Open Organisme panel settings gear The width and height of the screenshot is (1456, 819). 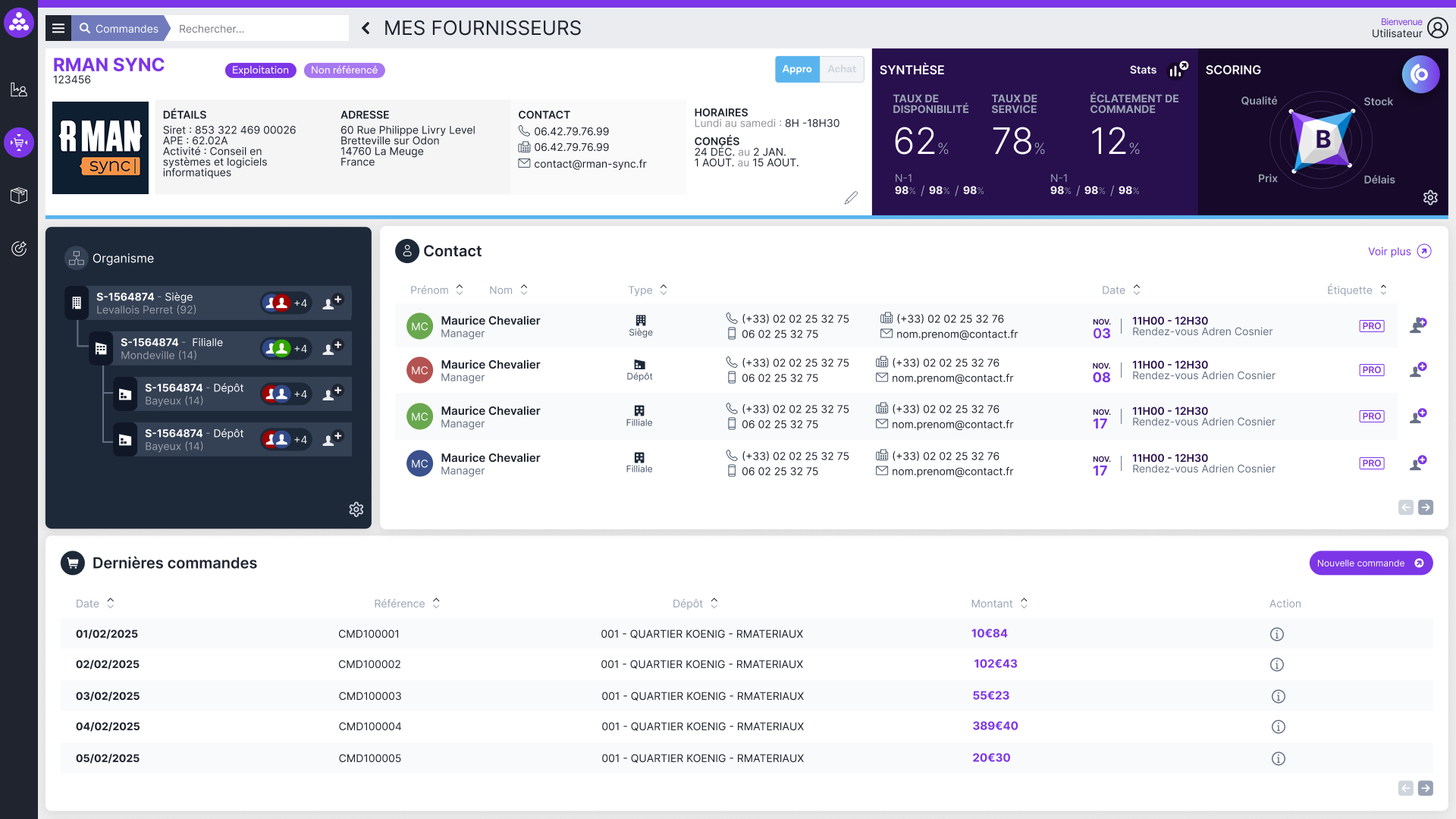tap(356, 510)
